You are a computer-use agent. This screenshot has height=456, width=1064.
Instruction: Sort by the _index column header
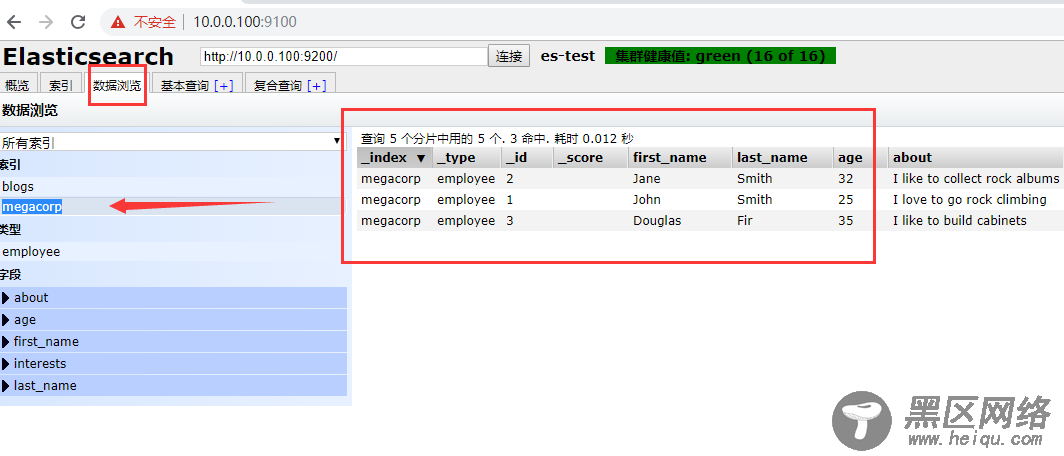pos(394,157)
